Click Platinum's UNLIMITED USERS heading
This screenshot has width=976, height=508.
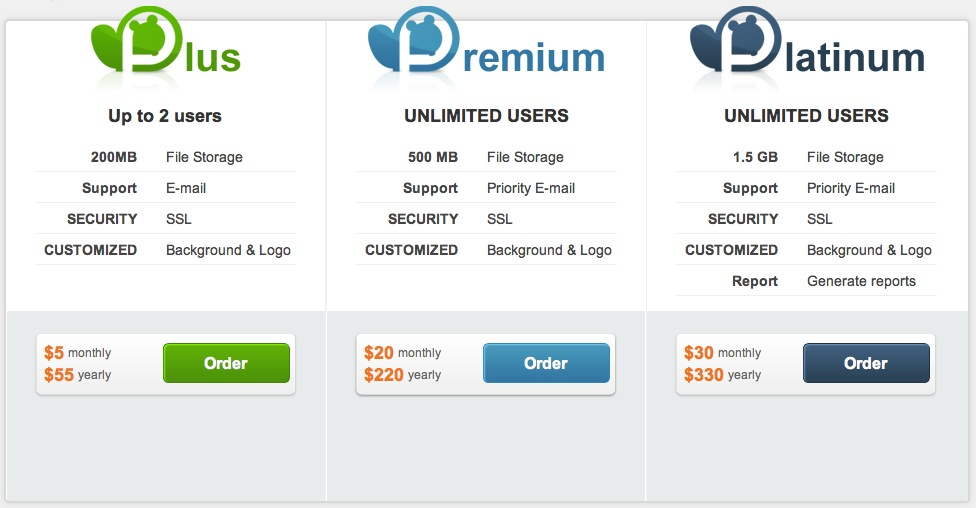(x=806, y=116)
